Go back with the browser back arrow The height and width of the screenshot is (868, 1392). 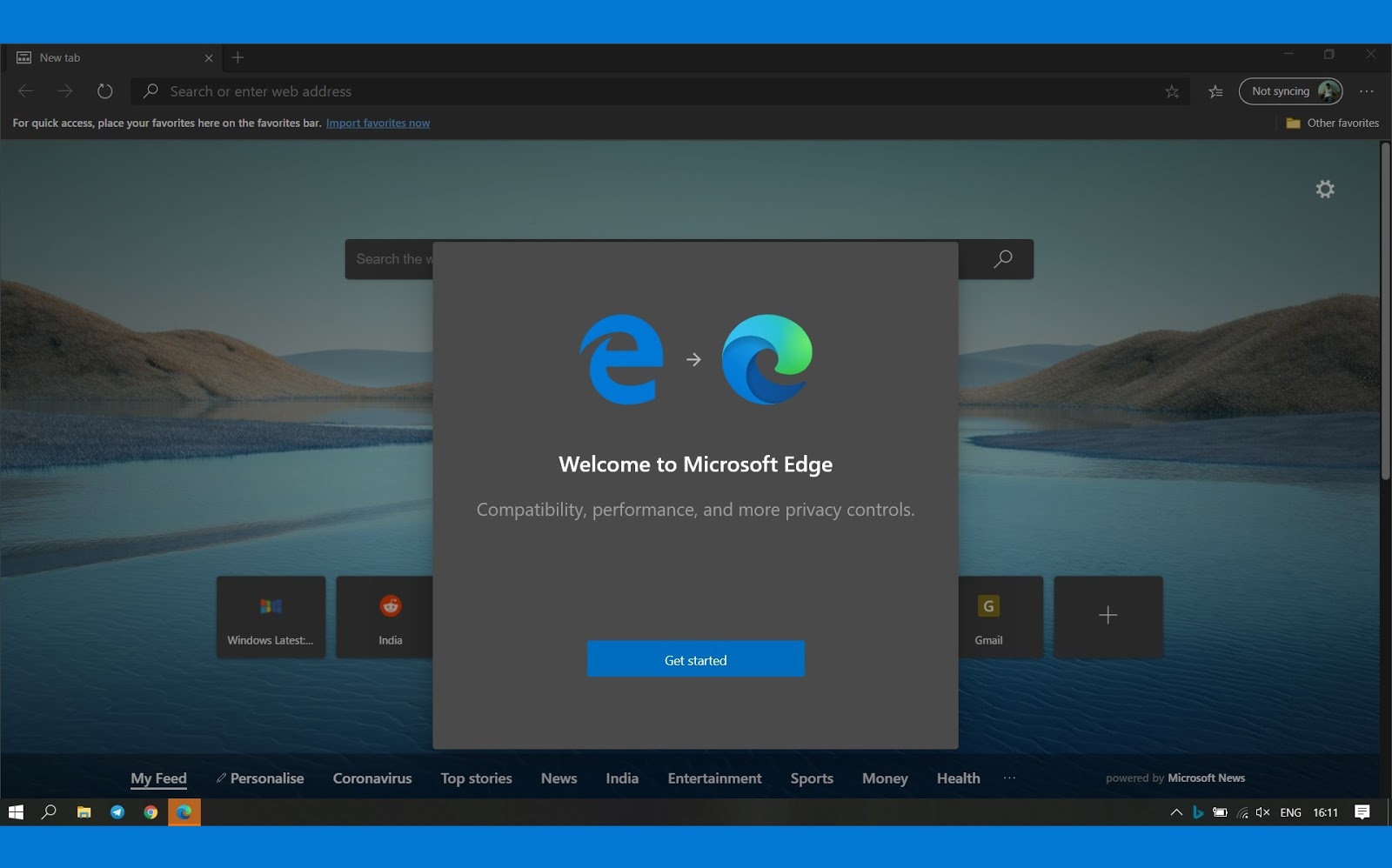(25, 91)
